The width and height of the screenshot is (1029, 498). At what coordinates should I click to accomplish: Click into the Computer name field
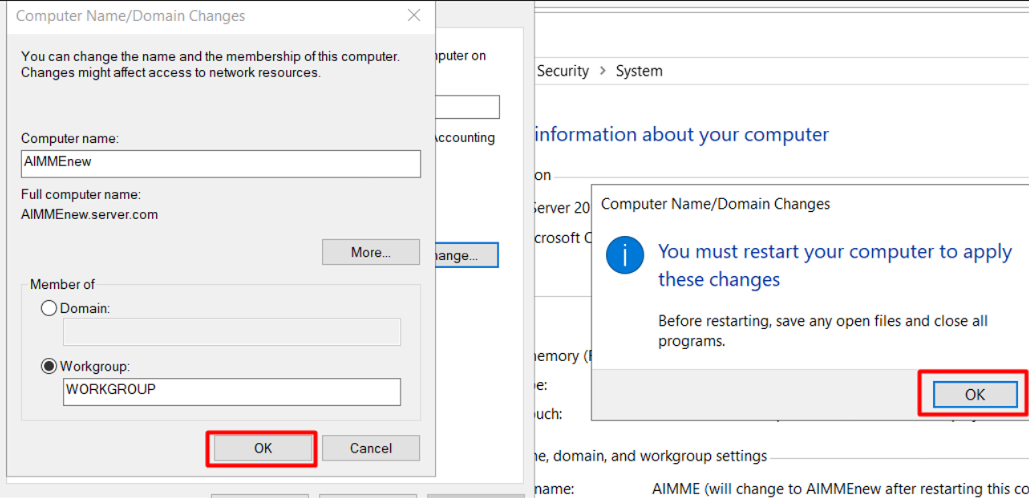coord(220,163)
